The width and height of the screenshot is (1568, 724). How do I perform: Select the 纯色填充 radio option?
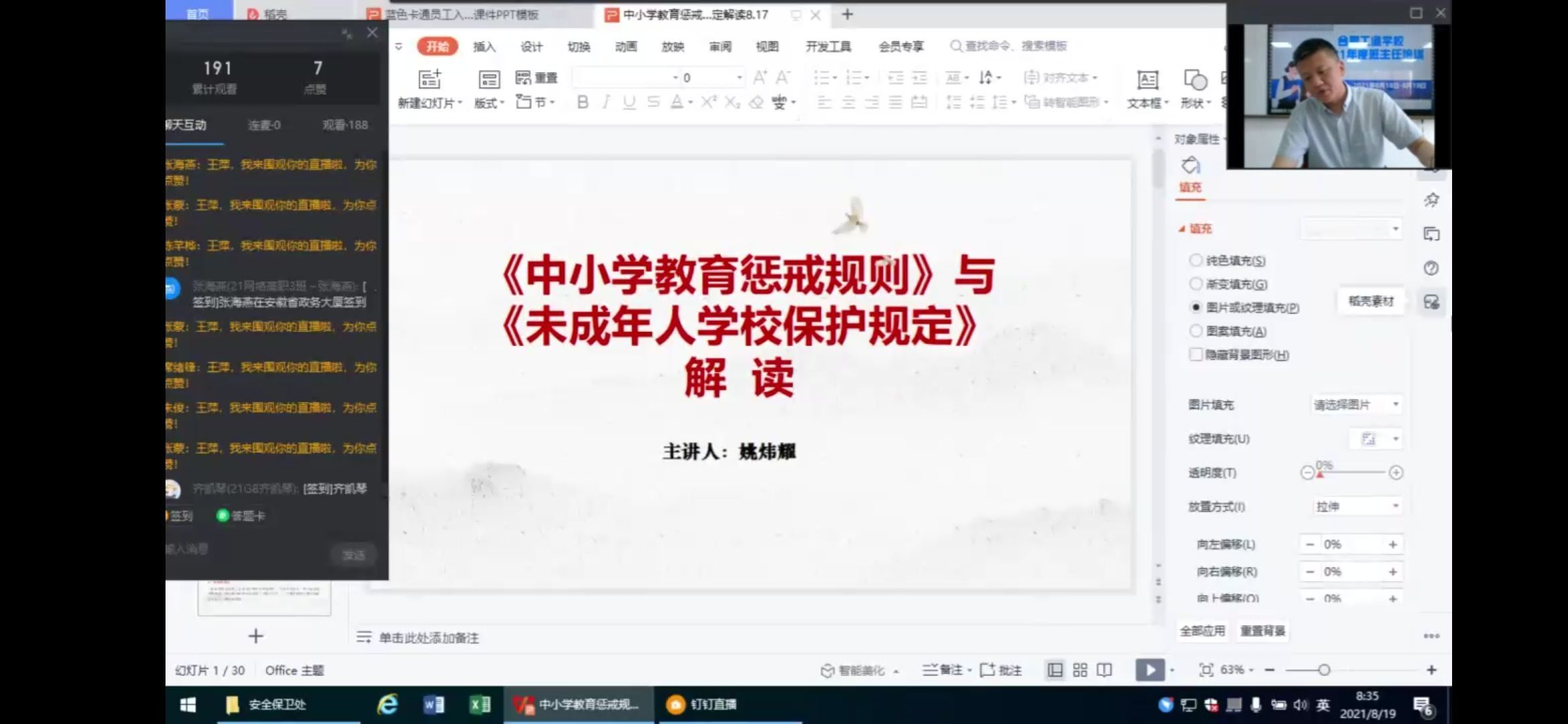[x=1195, y=260]
